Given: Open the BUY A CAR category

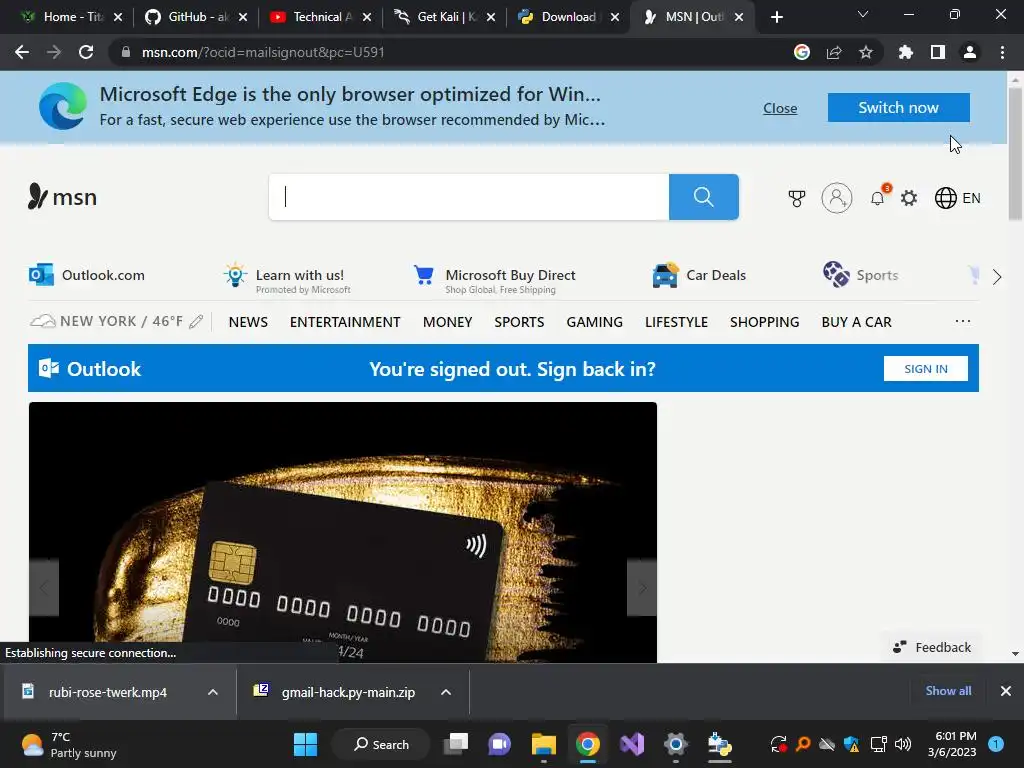Looking at the screenshot, I should tap(856, 322).
